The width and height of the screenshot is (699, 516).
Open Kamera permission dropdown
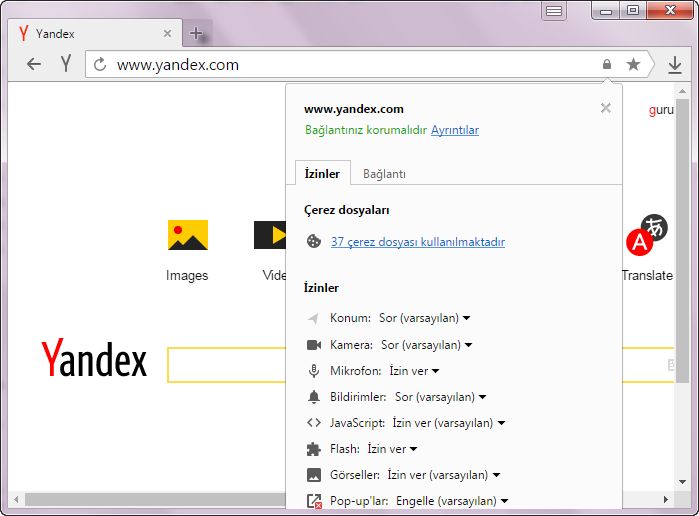[427, 345]
